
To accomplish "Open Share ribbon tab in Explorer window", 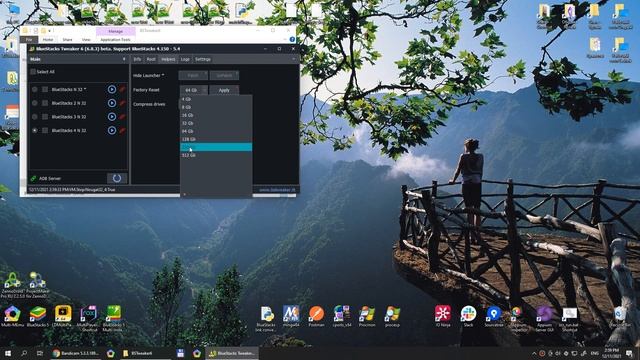I will pyautogui.click(x=67, y=40).
